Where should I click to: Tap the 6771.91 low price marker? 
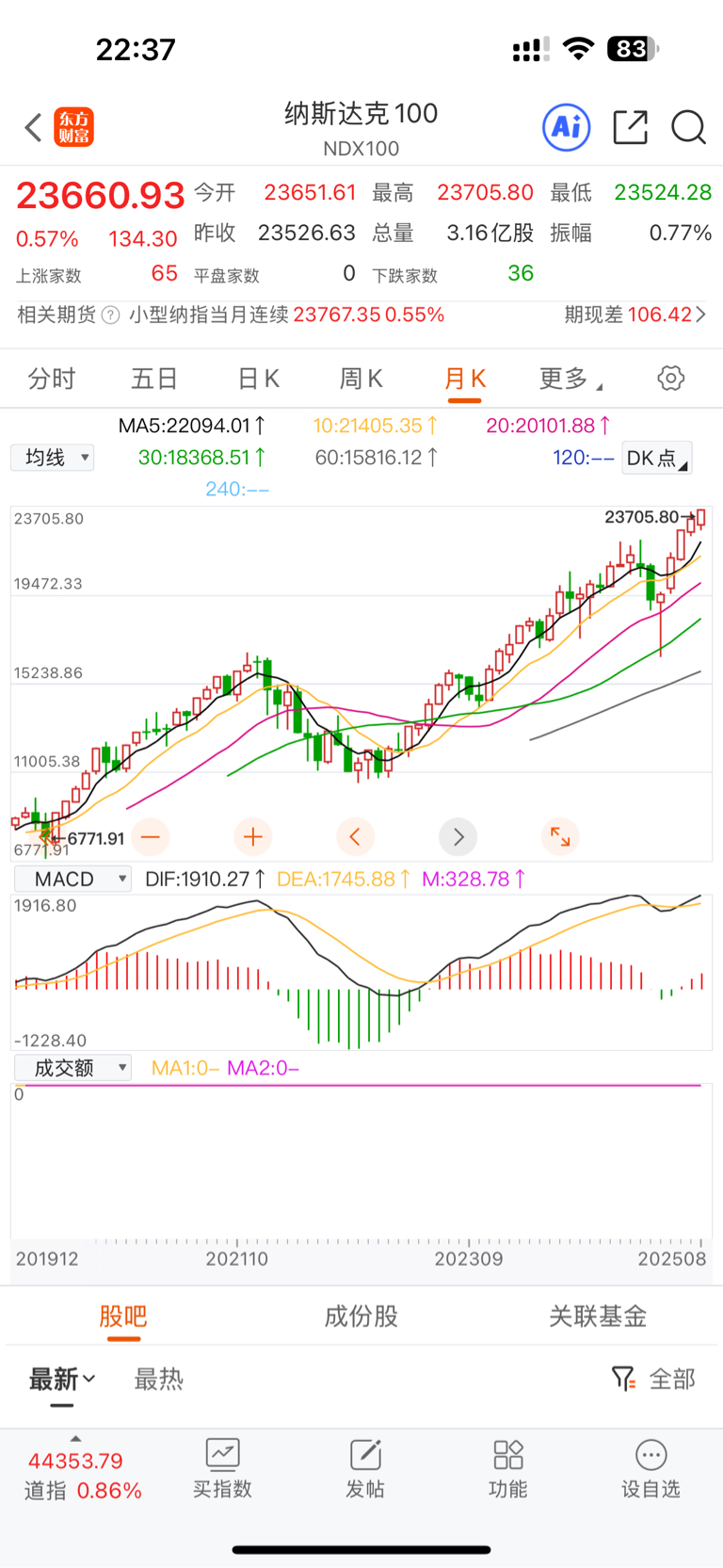96,839
